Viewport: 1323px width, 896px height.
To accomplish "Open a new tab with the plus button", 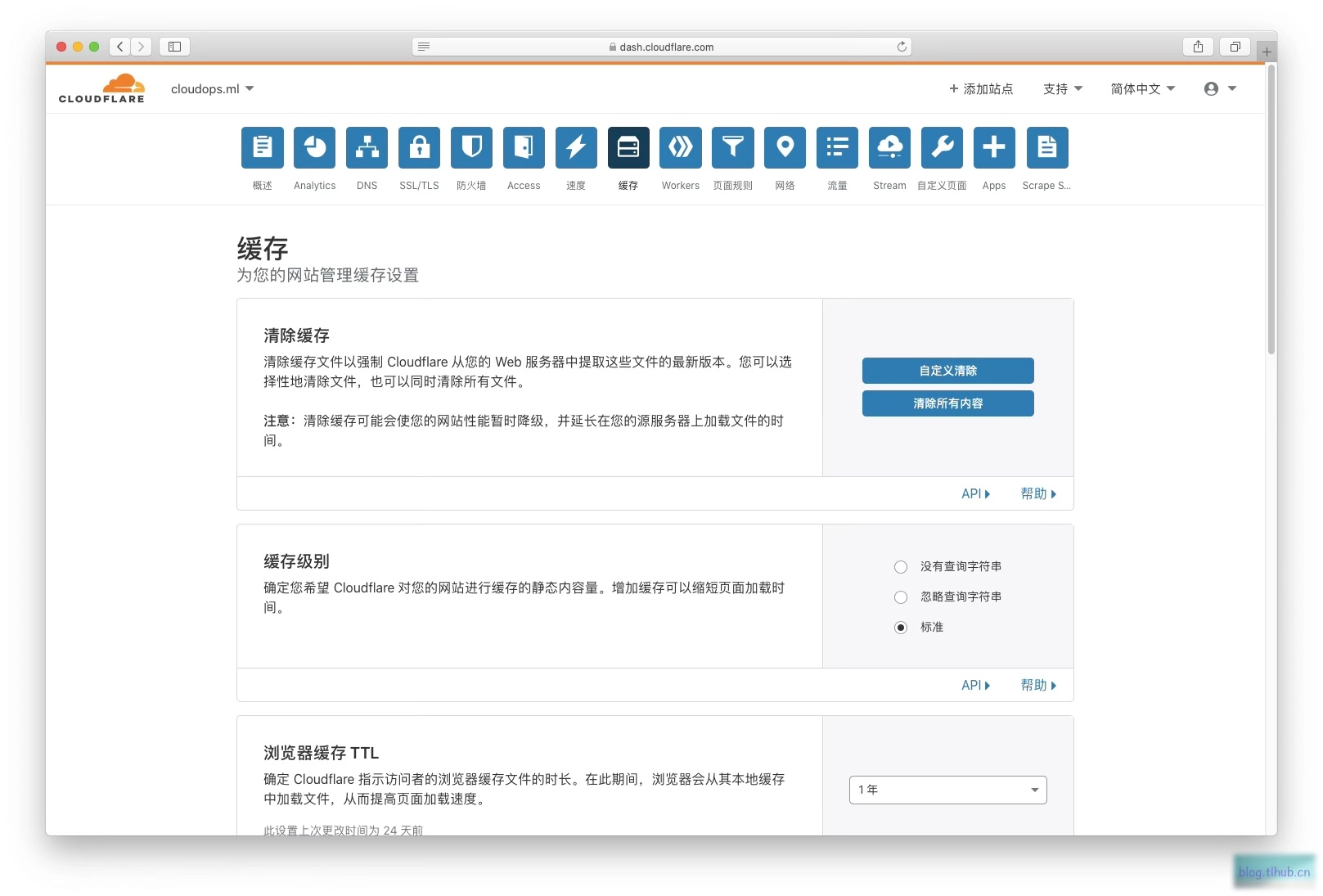I will coord(1267,52).
